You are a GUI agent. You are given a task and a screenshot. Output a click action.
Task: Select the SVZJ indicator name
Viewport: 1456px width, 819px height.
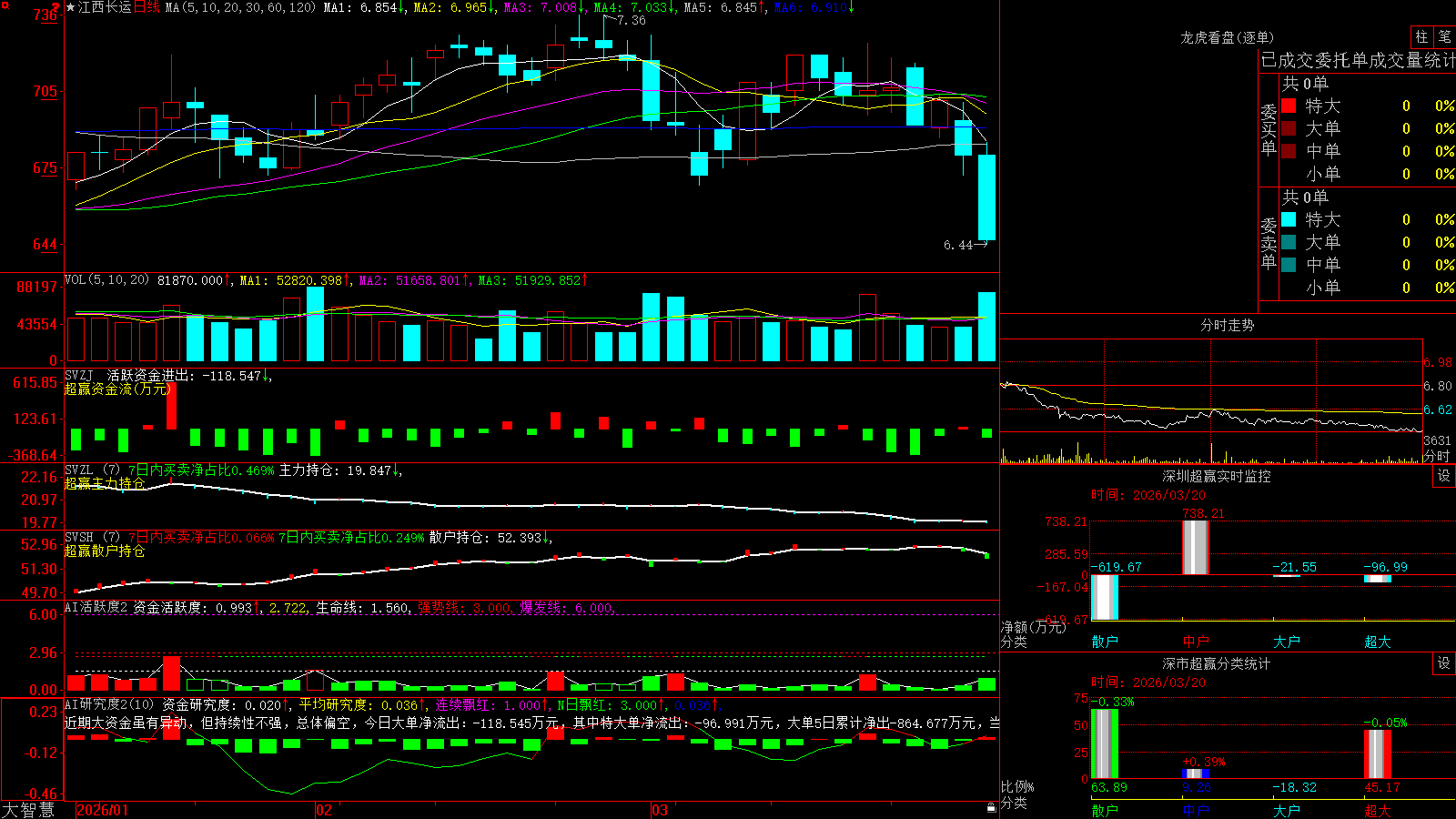(79, 375)
